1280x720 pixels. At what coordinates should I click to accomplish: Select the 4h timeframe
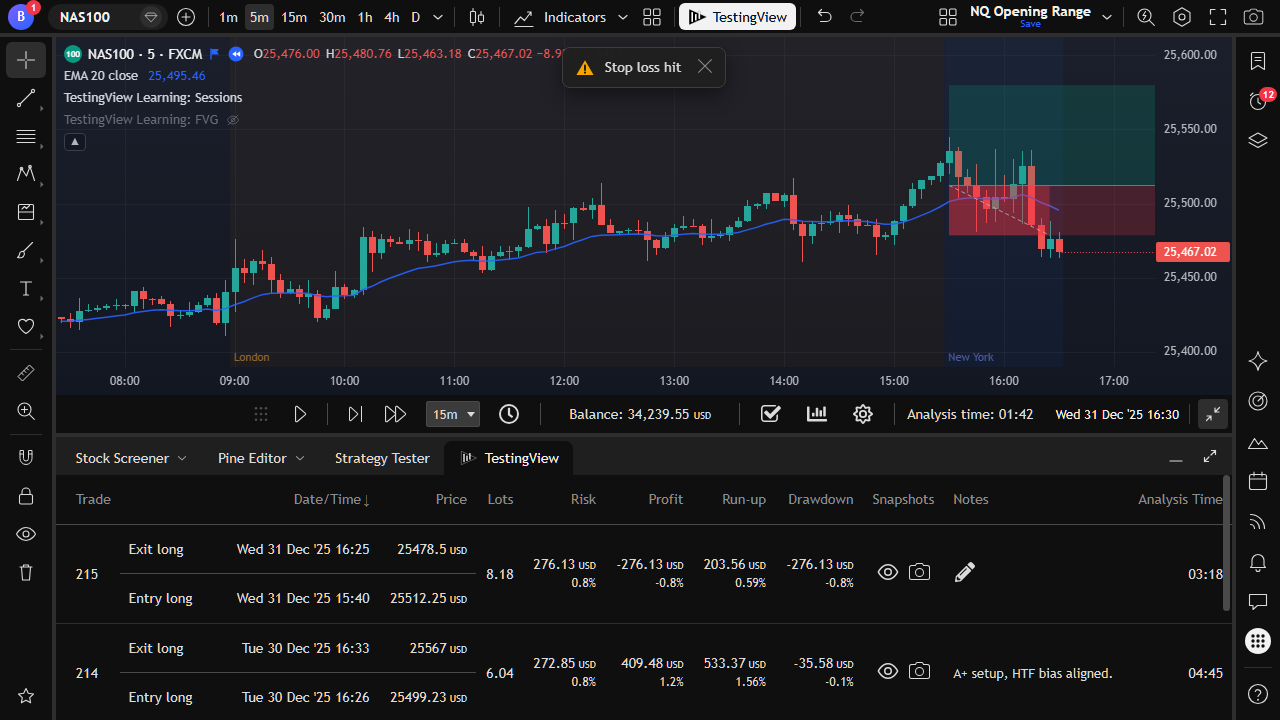click(392, 17)
